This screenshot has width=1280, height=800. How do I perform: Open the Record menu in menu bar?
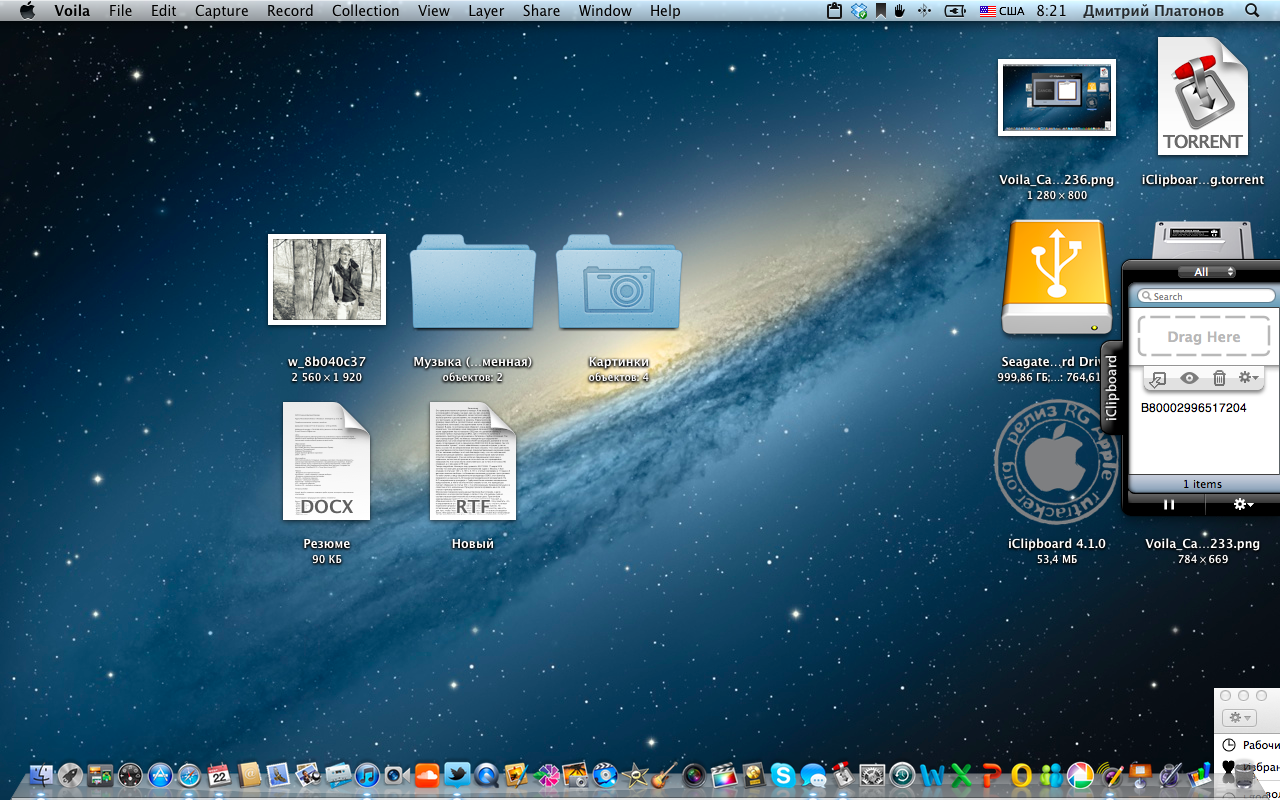(x=290, y=11)
